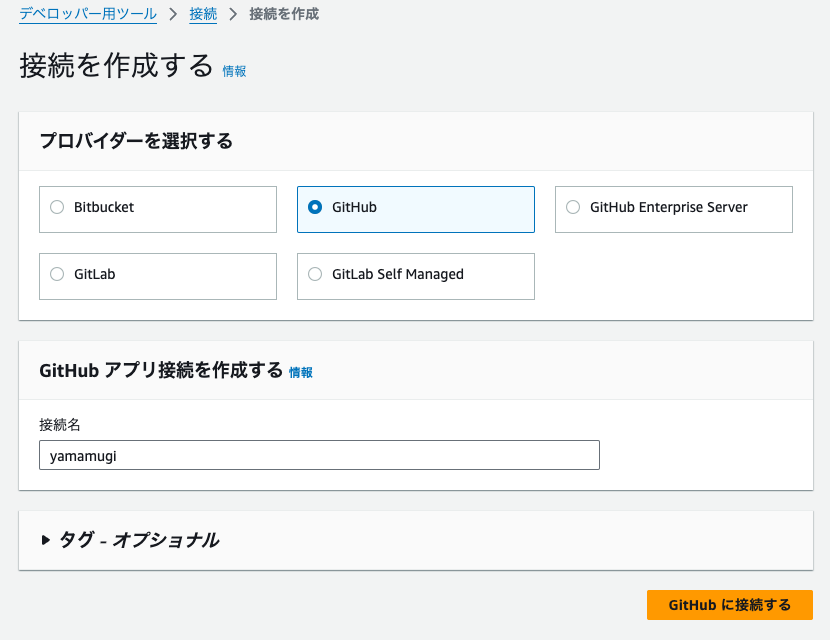Viewport: 830px width, 640px height.
Task: Choose GitLab Self Managed radio option
Action: point(315,274)
